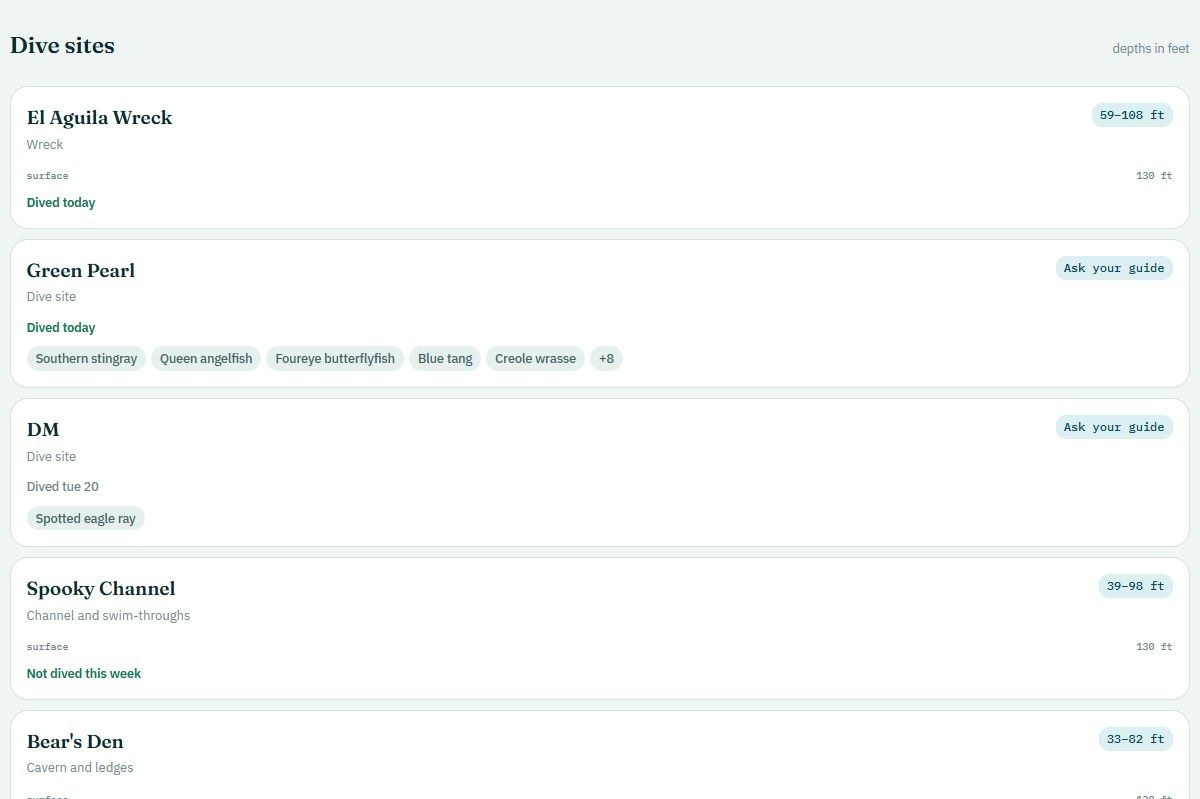
Task: Select the Southern stingray species chip
Action: [86, 358]
